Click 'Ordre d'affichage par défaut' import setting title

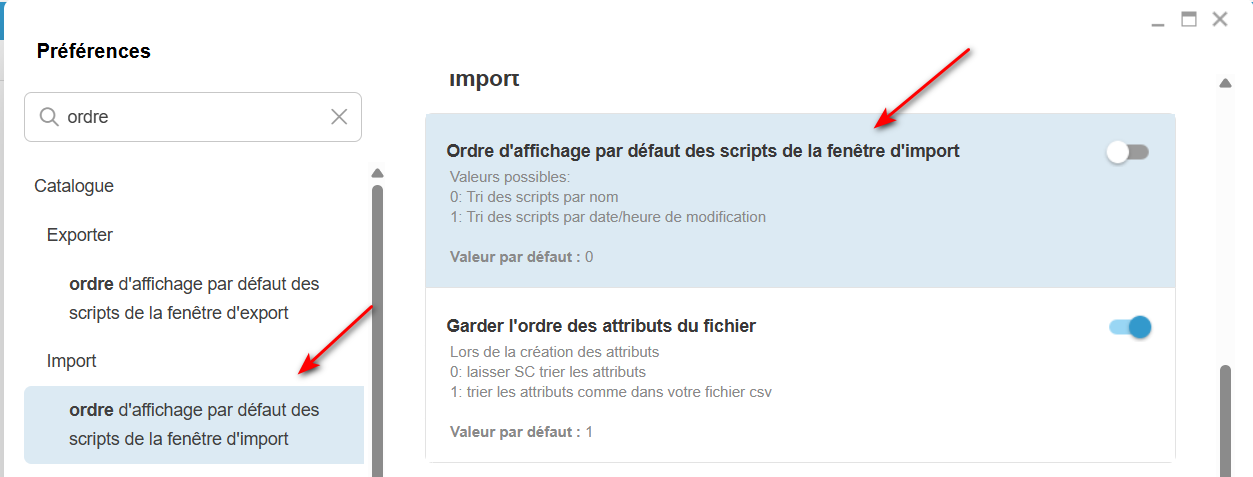[x=702, y=151]
